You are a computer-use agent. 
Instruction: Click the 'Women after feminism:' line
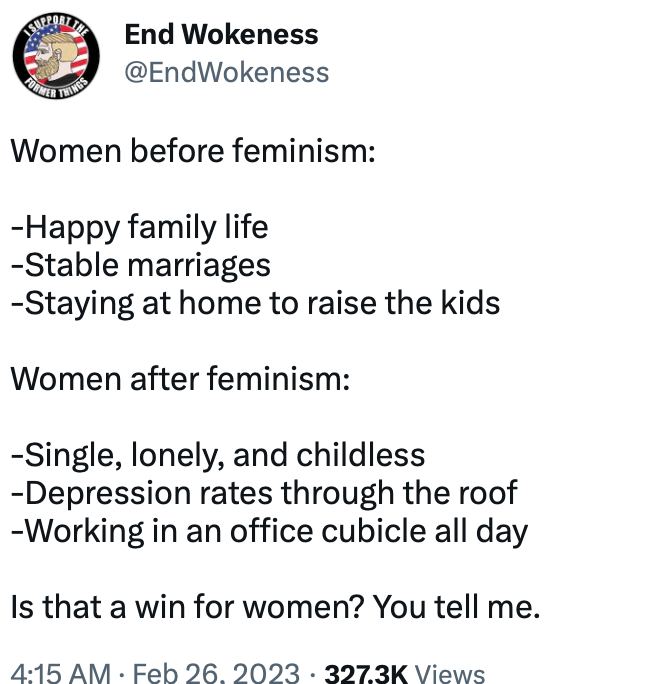[x=180, y=378]
